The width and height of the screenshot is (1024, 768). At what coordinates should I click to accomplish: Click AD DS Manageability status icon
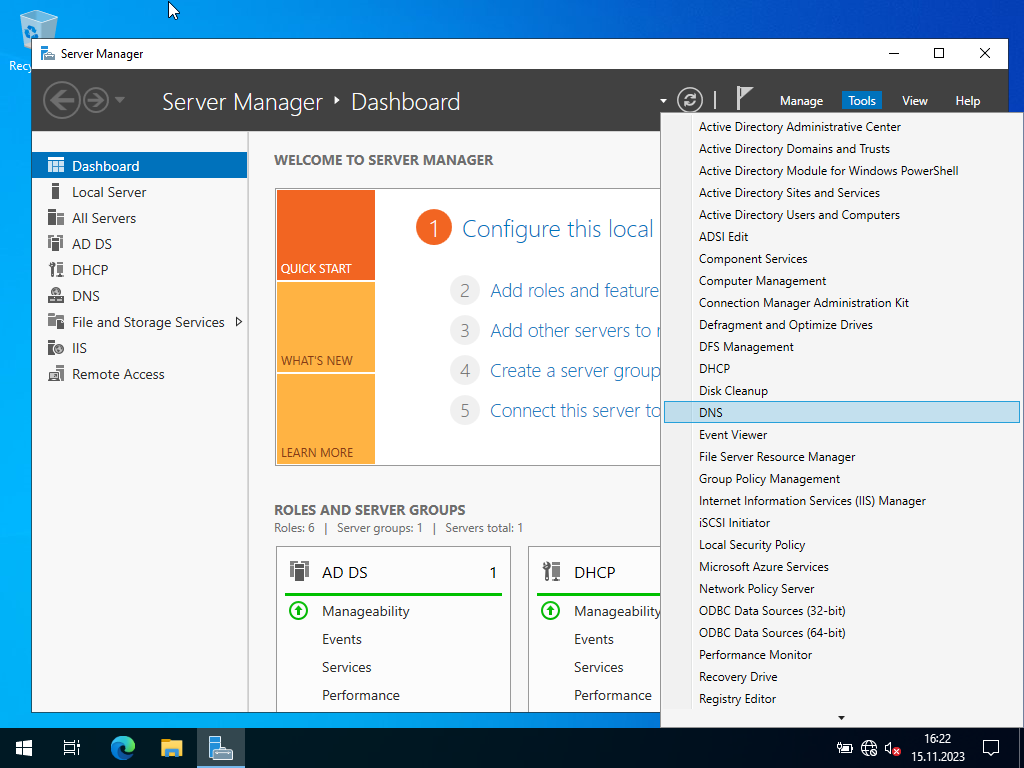[x=298, y=611]
